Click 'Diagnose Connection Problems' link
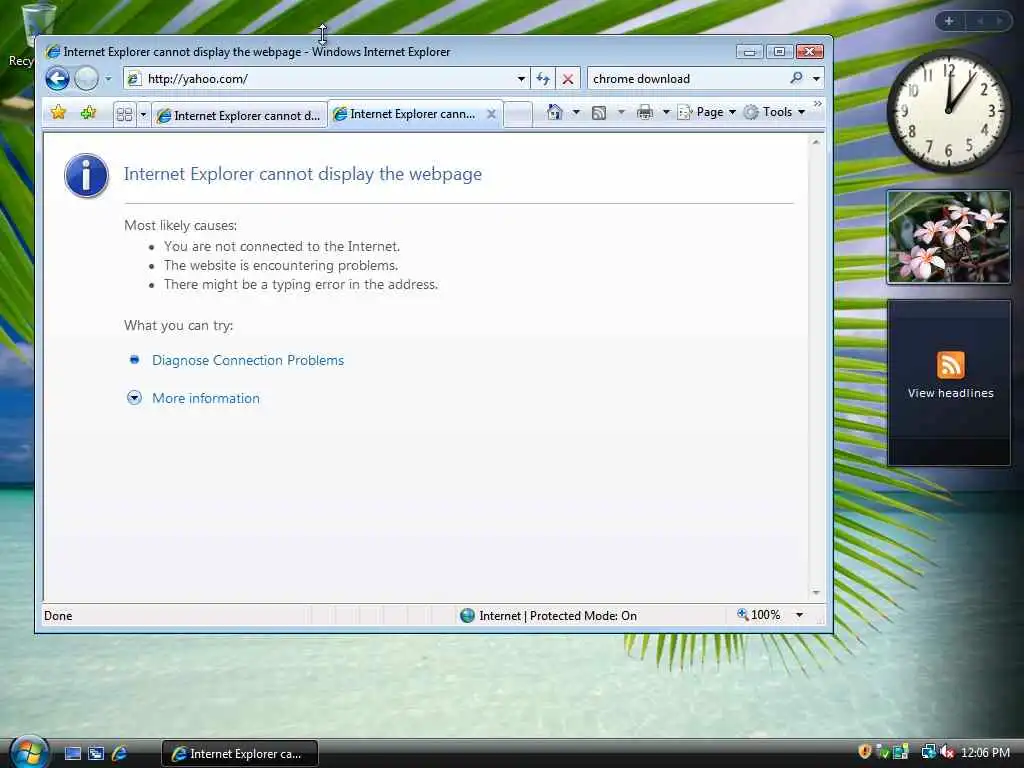 coord(248,360)
